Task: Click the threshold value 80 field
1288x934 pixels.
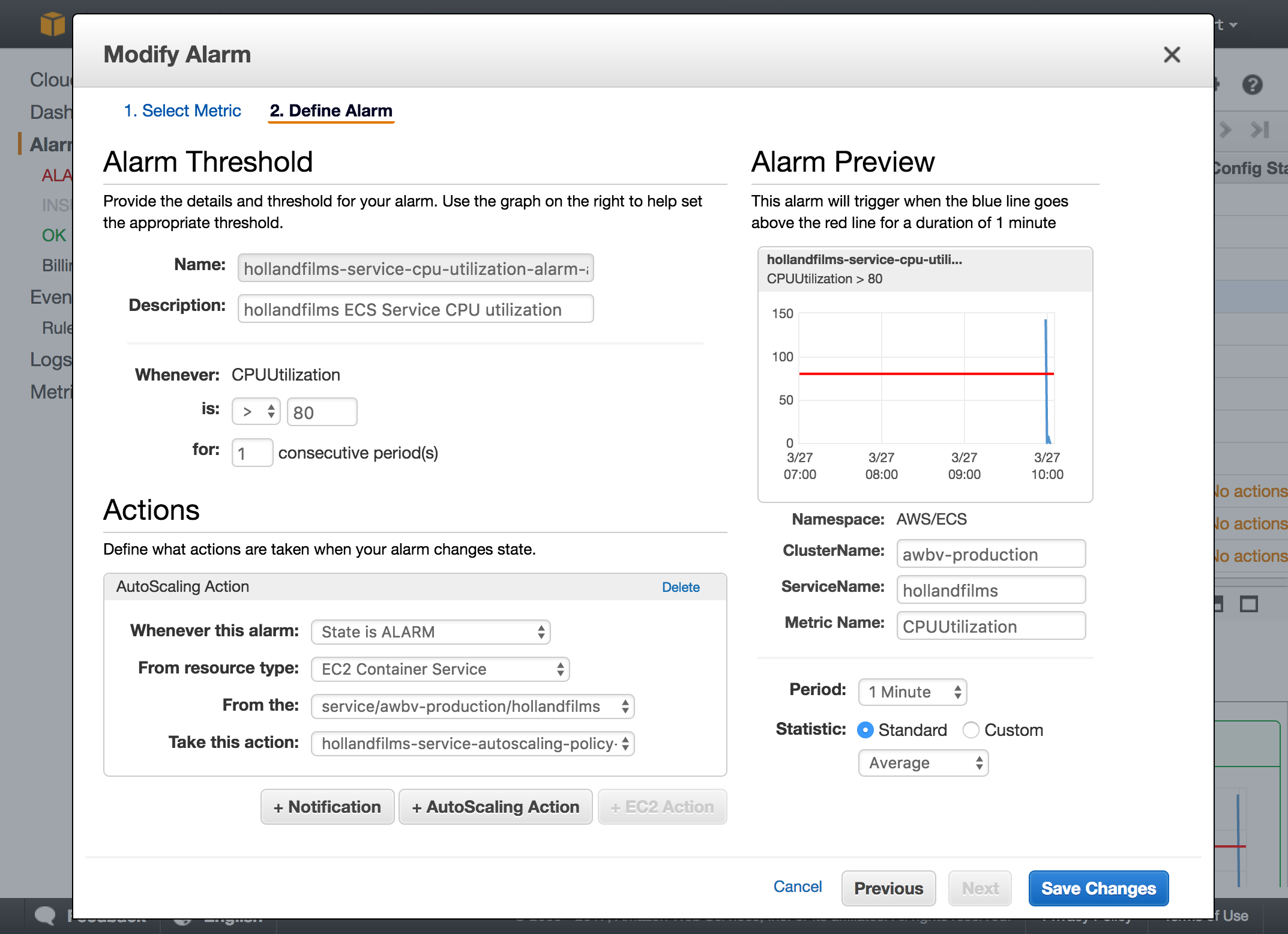Action: (x=322, y=412)
